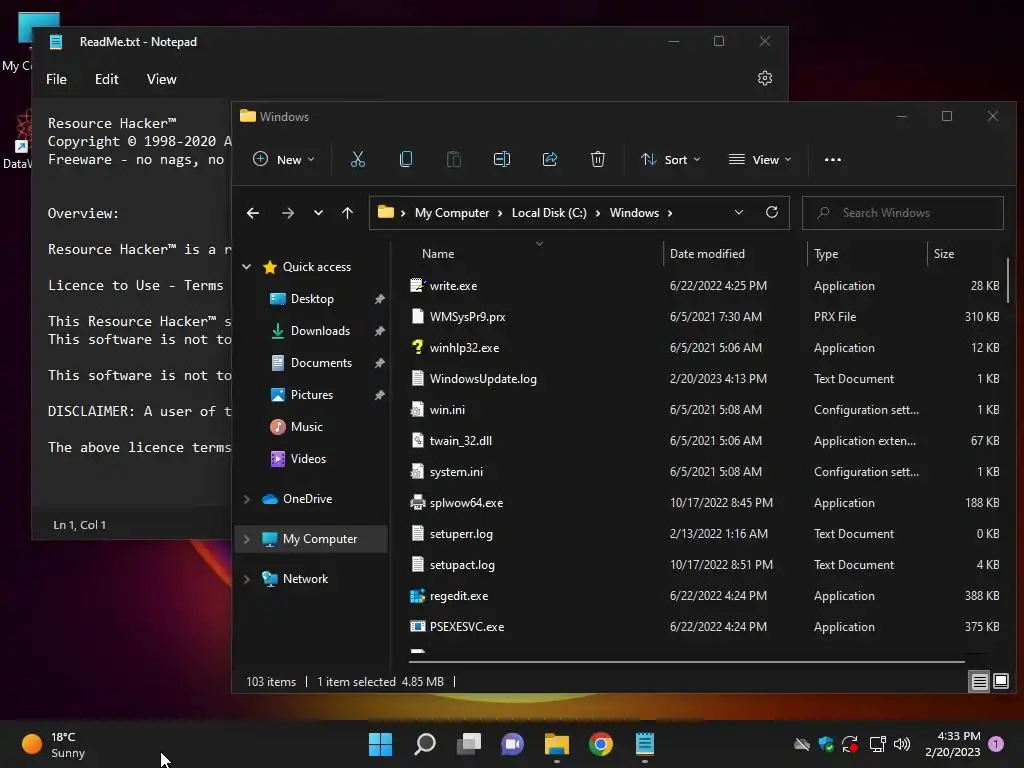Screen dimensions: 1024x768
Task: Open volume control in system tray
Action: (x=902, y=744)
